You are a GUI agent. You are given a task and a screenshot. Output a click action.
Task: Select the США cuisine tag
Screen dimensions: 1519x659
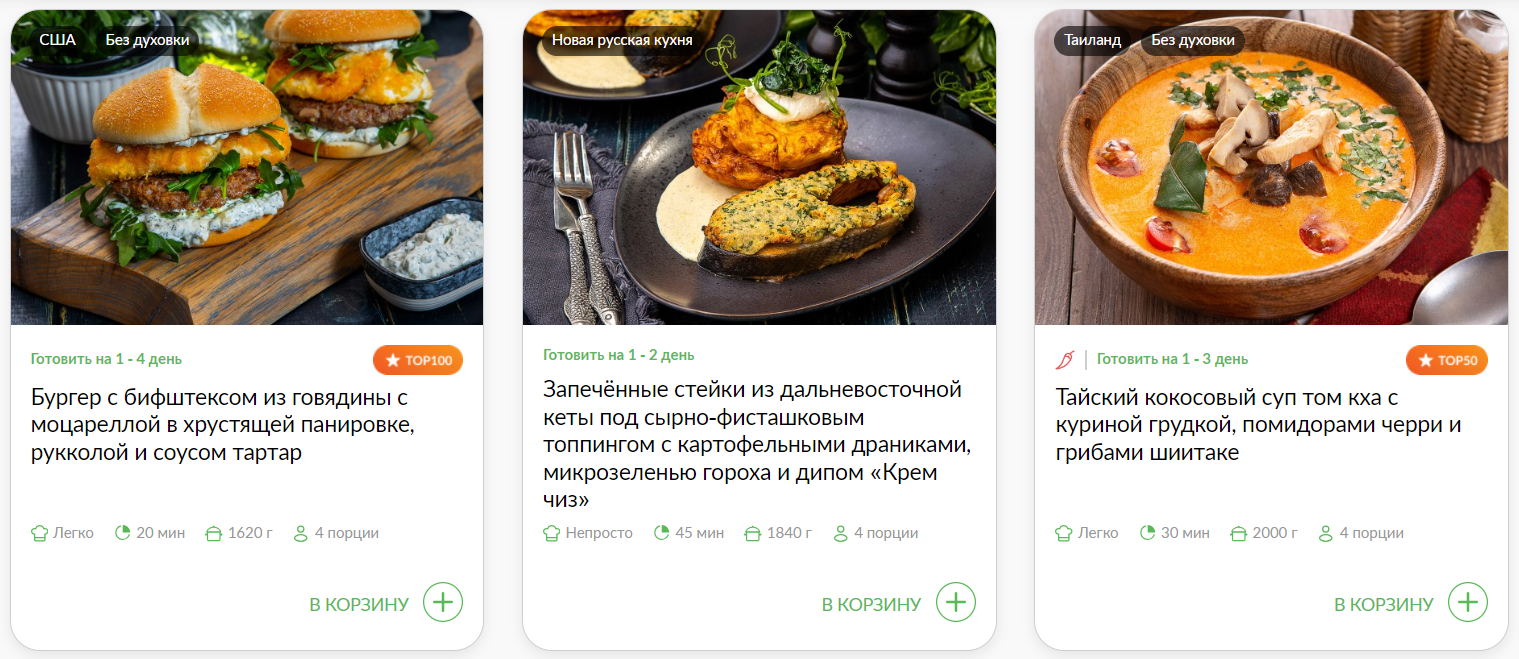(x=58, y=40)
